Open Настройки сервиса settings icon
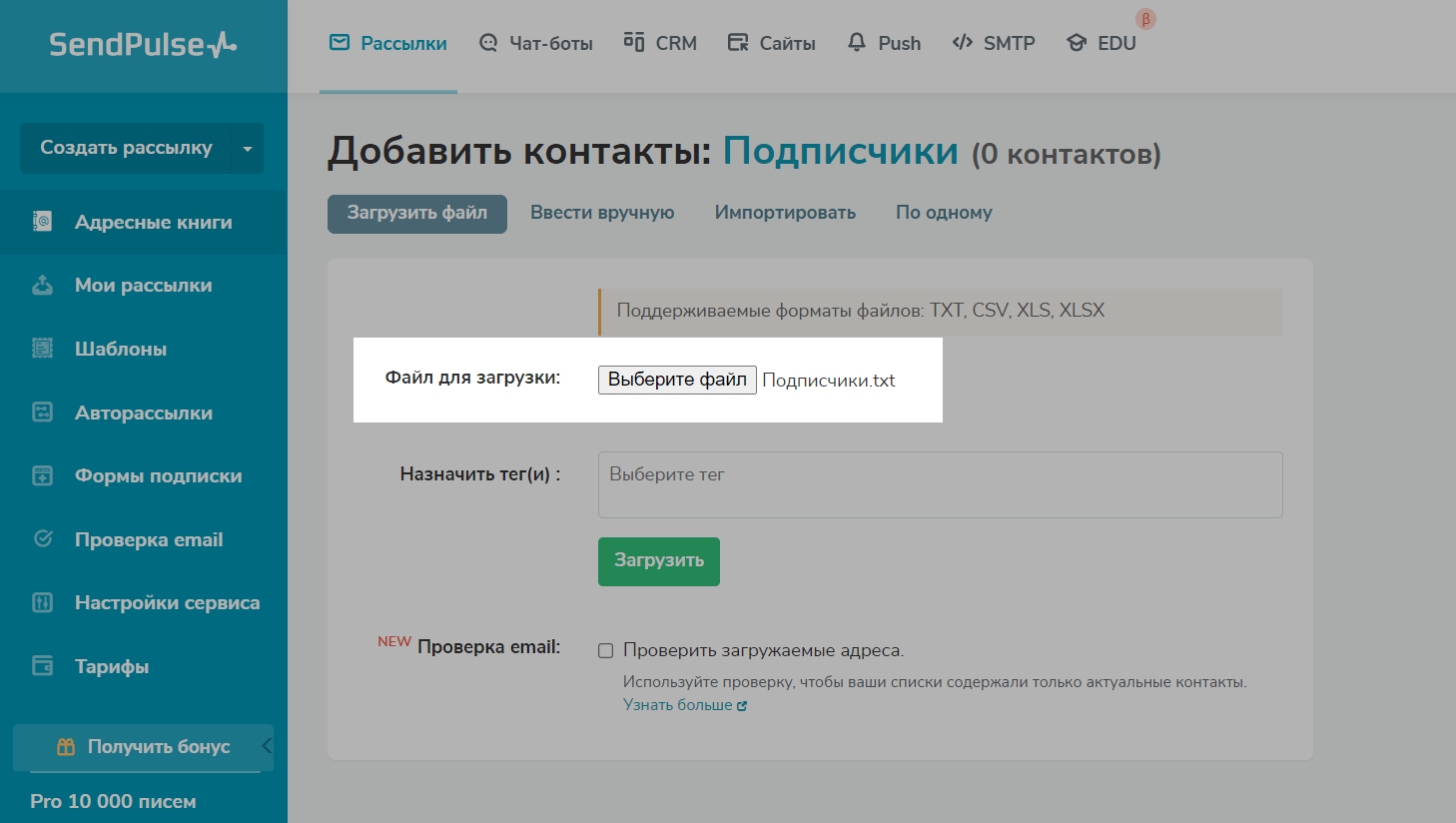The height and width of the screenshot is (823, 1456). pyautogui.click(x=42, y=602)
